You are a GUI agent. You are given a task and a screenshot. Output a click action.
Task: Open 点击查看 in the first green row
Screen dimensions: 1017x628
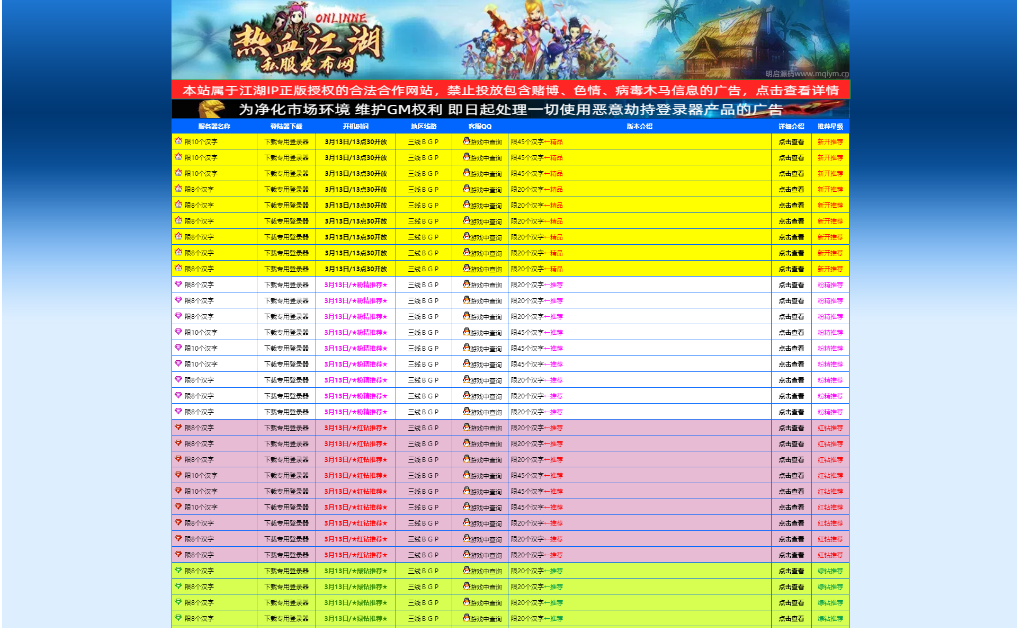click(791, 571)
